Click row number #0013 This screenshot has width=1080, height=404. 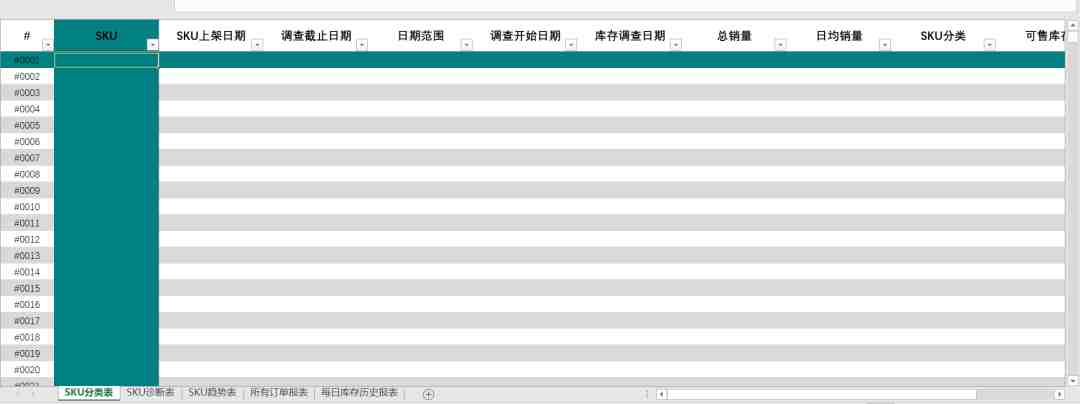[27, 256]
